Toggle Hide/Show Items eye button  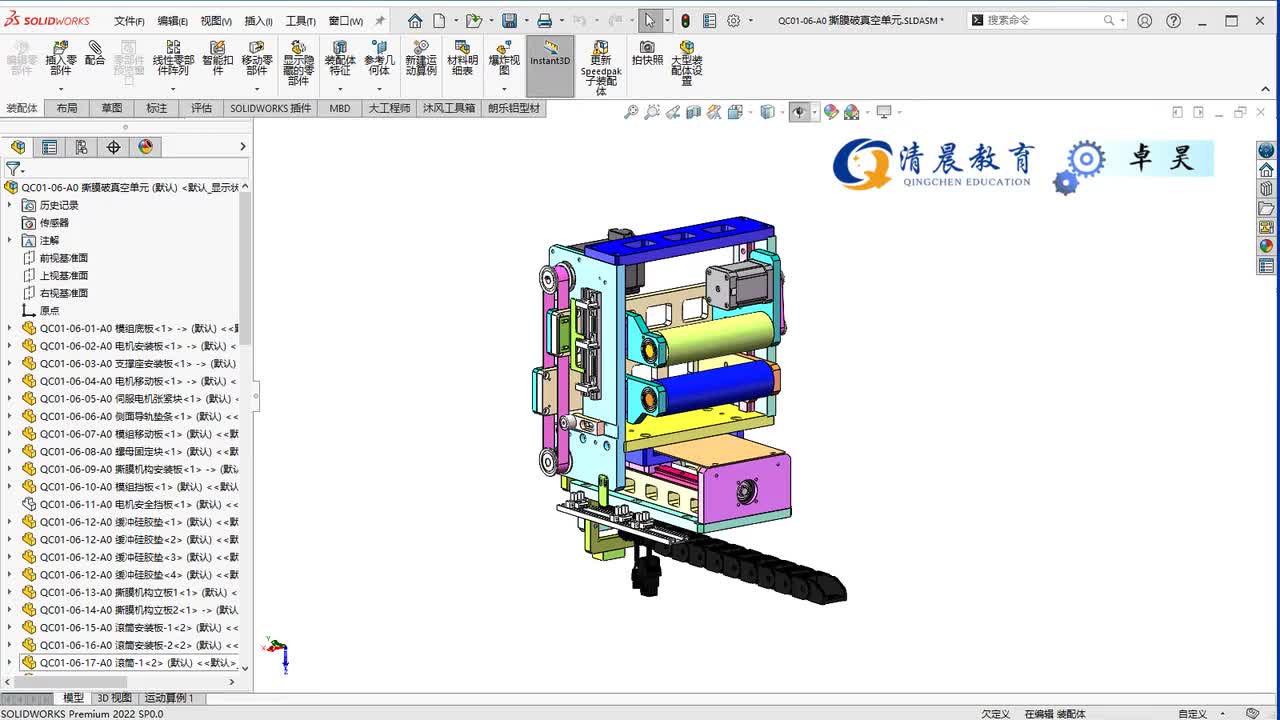pyautogui.click(x=798, y=112)
